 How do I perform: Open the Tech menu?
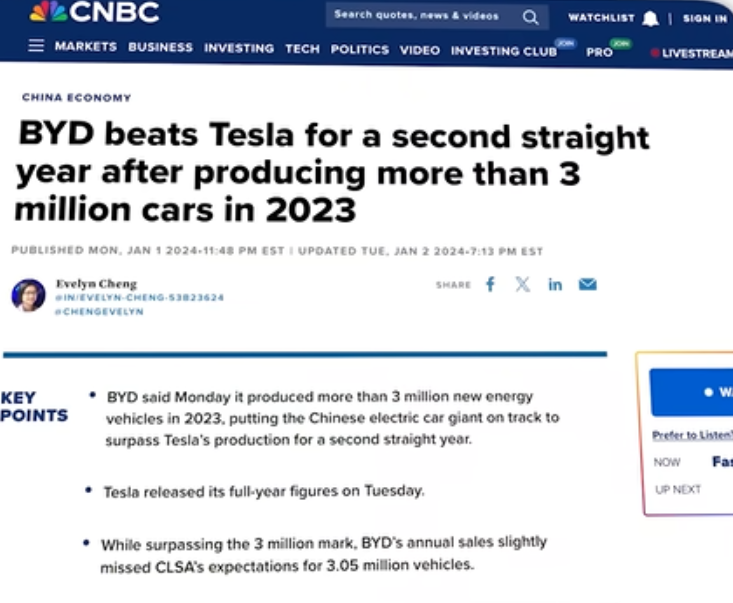302,48
